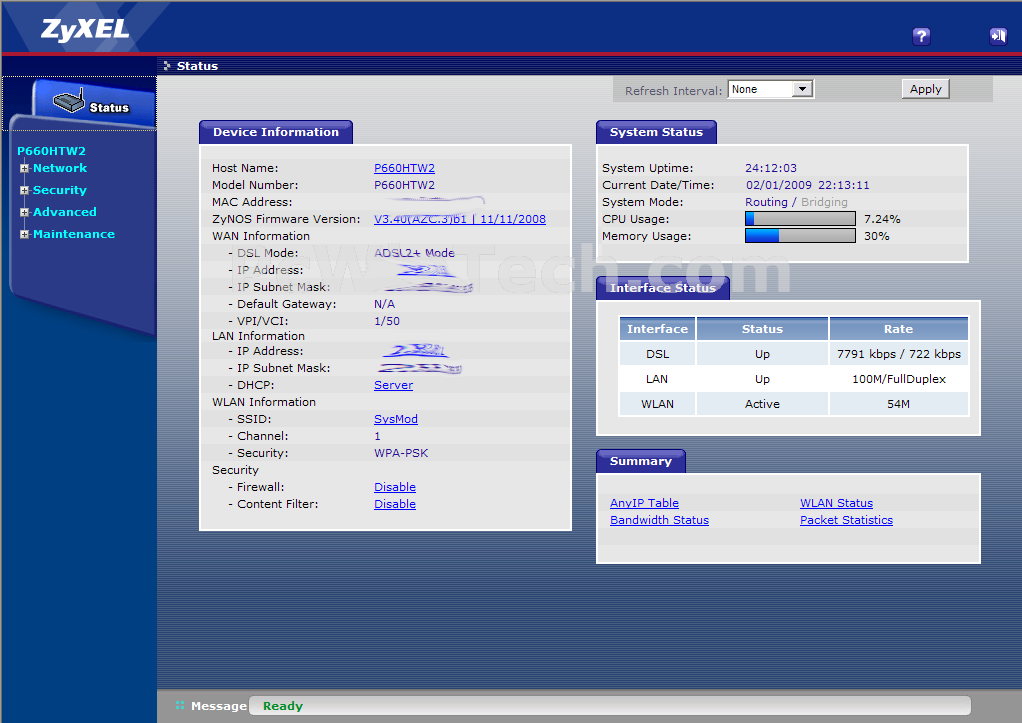Viewport: 1022px width, 723px height.
Task: Expand the Advanced tree node
Action: click(25, 213)
